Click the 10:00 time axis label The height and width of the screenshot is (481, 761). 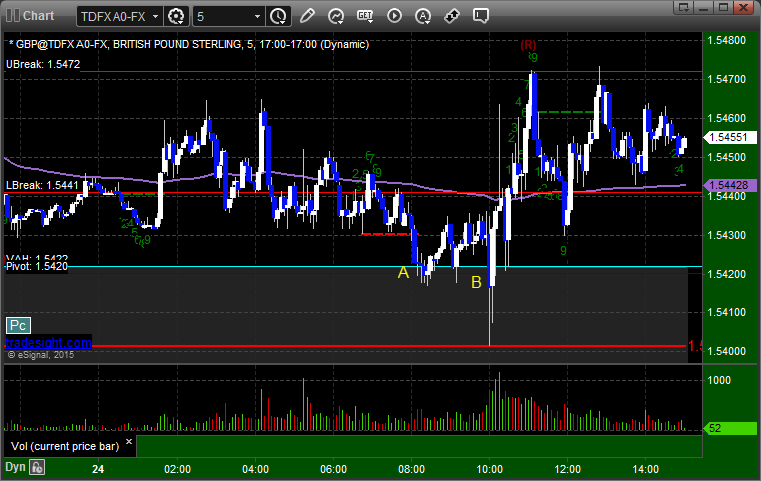tap(489, 469)
